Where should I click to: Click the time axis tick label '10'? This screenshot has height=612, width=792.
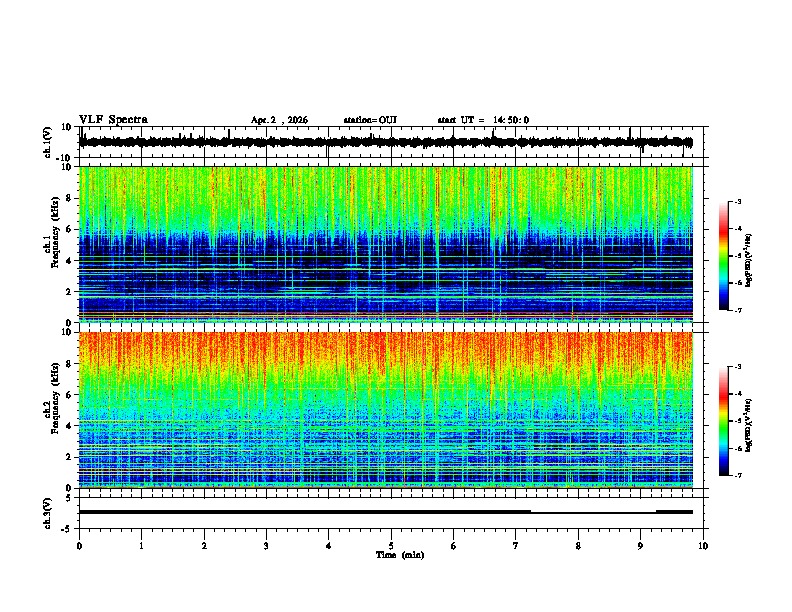coord(703,546)
